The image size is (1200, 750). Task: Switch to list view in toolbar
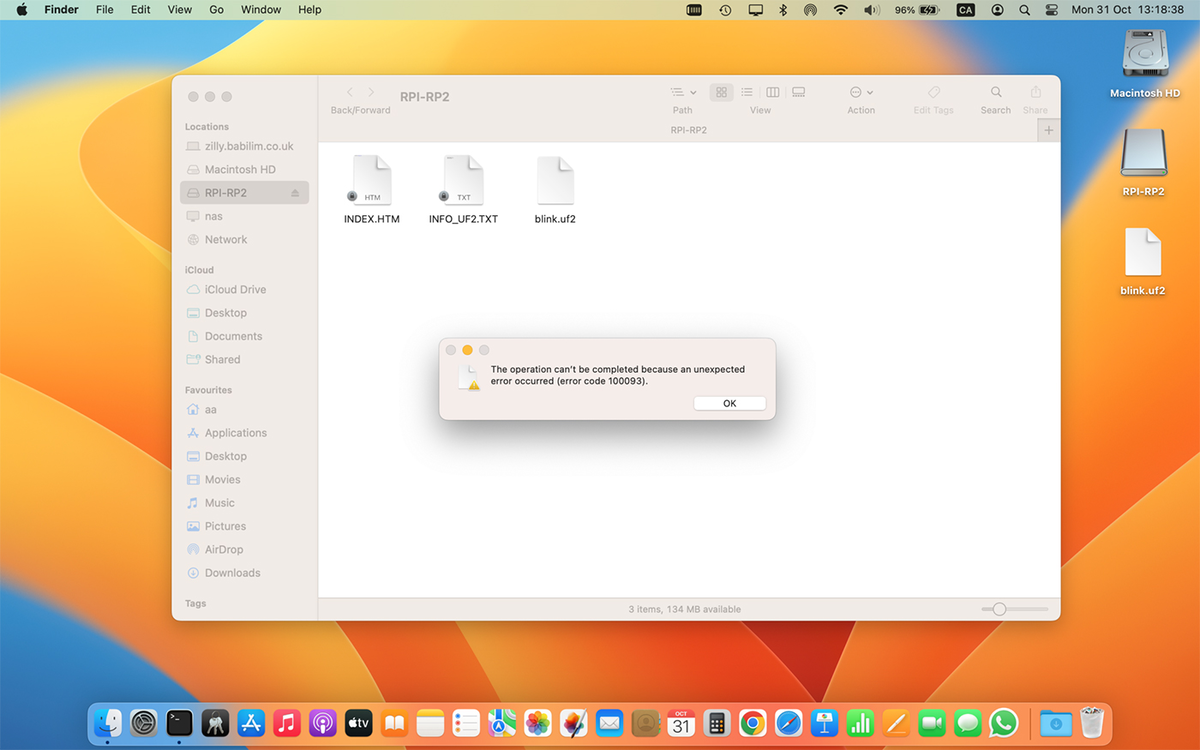point(747,92)
